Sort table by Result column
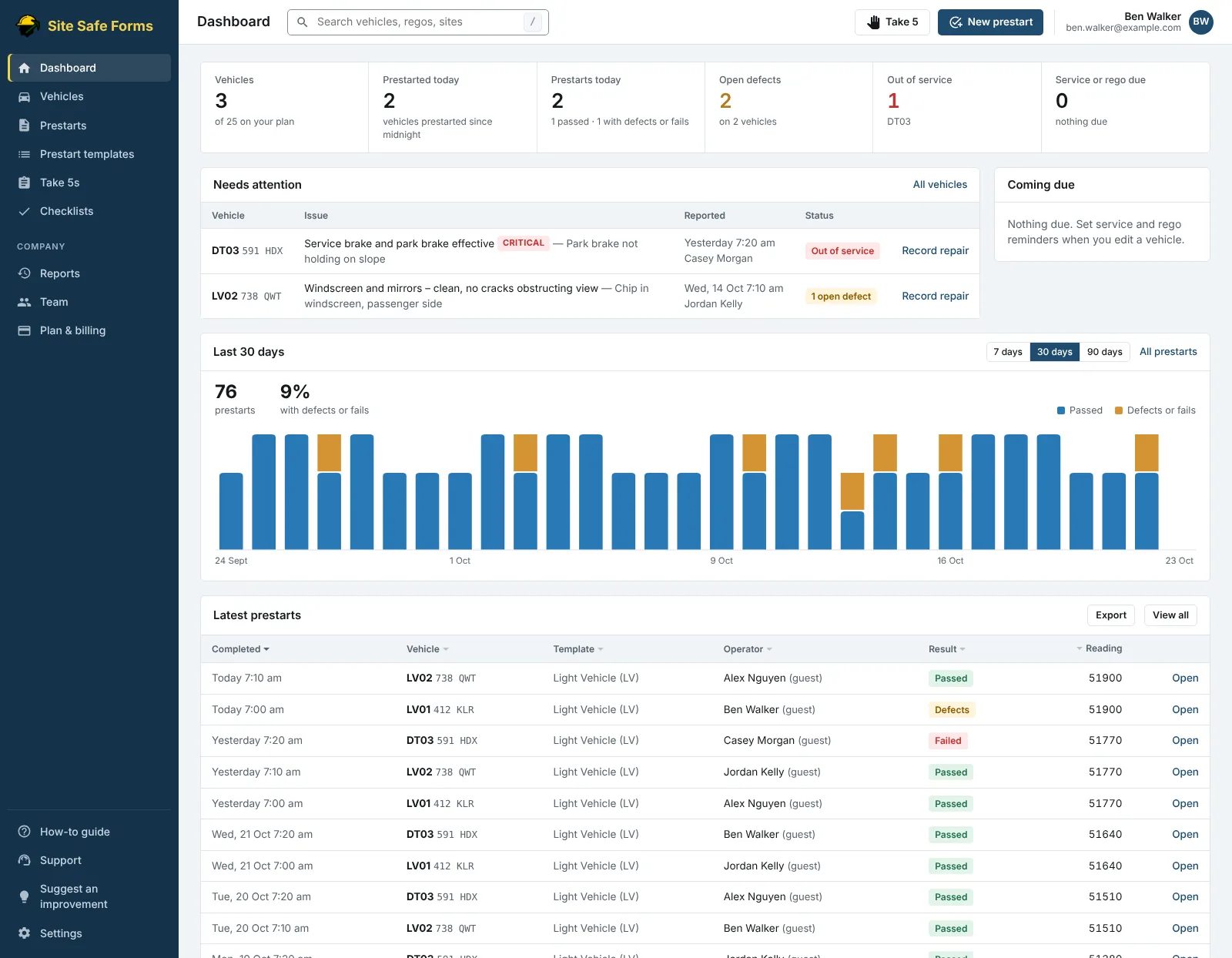The image size is (1232, 958). (x=946, y=649)
